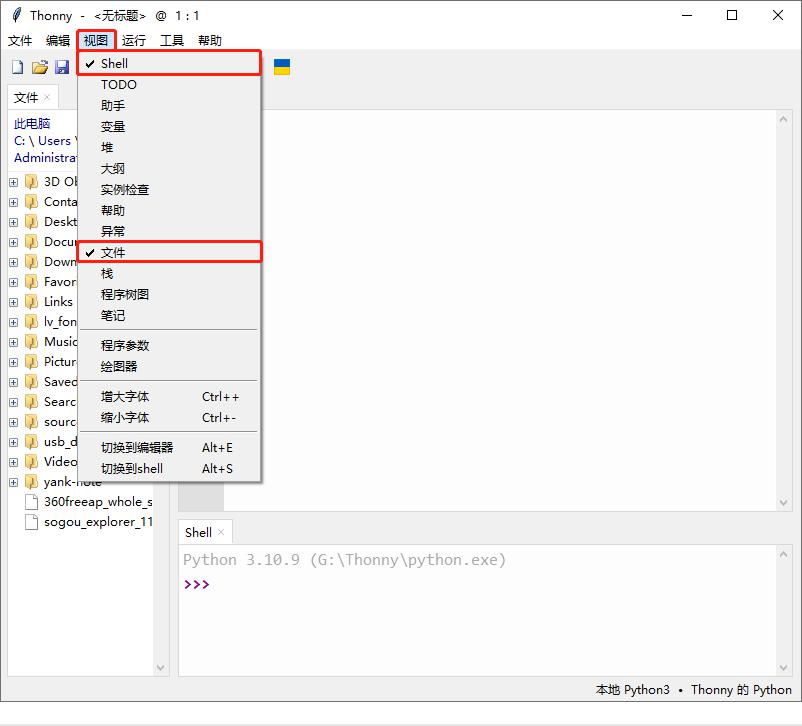
Task: Choose 增大字体 from the view menu
Action: (x=125, y=397)
